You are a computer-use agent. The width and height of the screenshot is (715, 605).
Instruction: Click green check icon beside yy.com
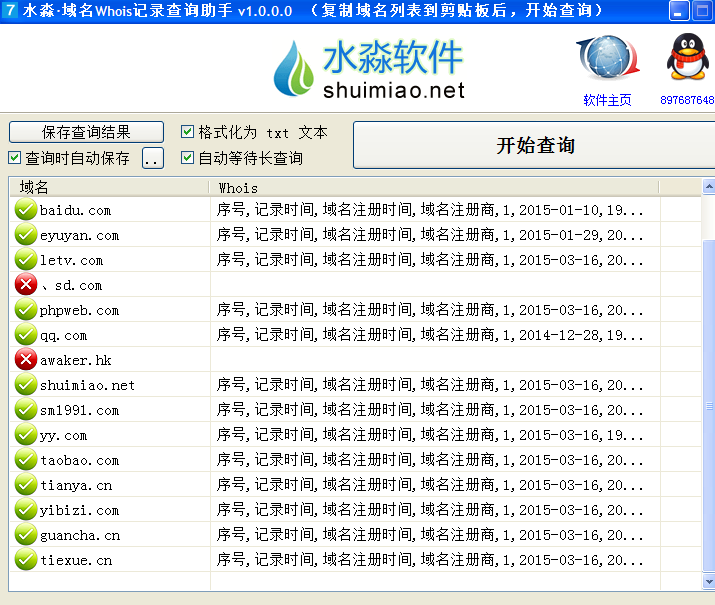coord(26,434)
